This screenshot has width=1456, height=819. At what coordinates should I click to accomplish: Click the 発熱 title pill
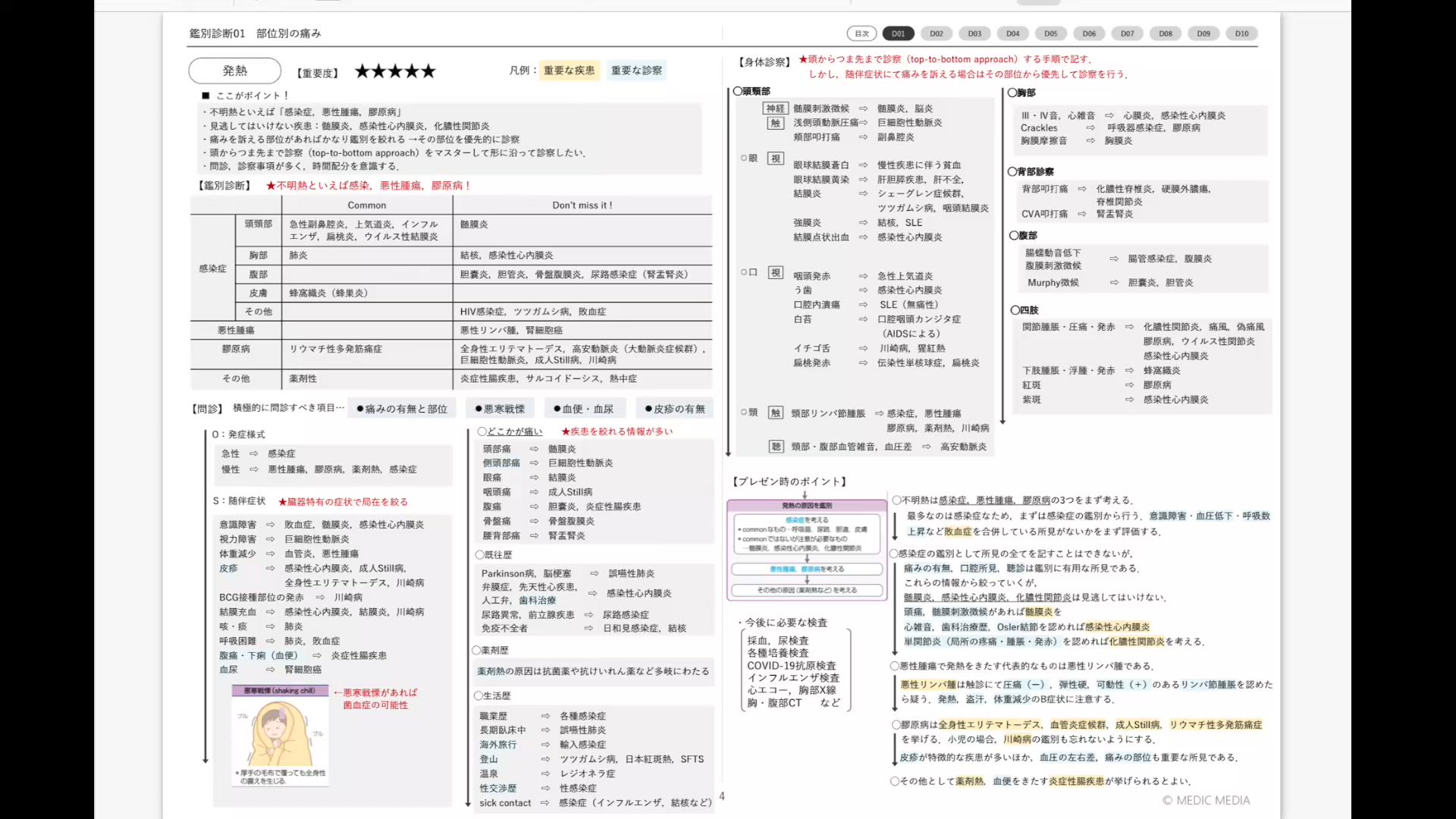pyautogui.click(x=234, y=71)
